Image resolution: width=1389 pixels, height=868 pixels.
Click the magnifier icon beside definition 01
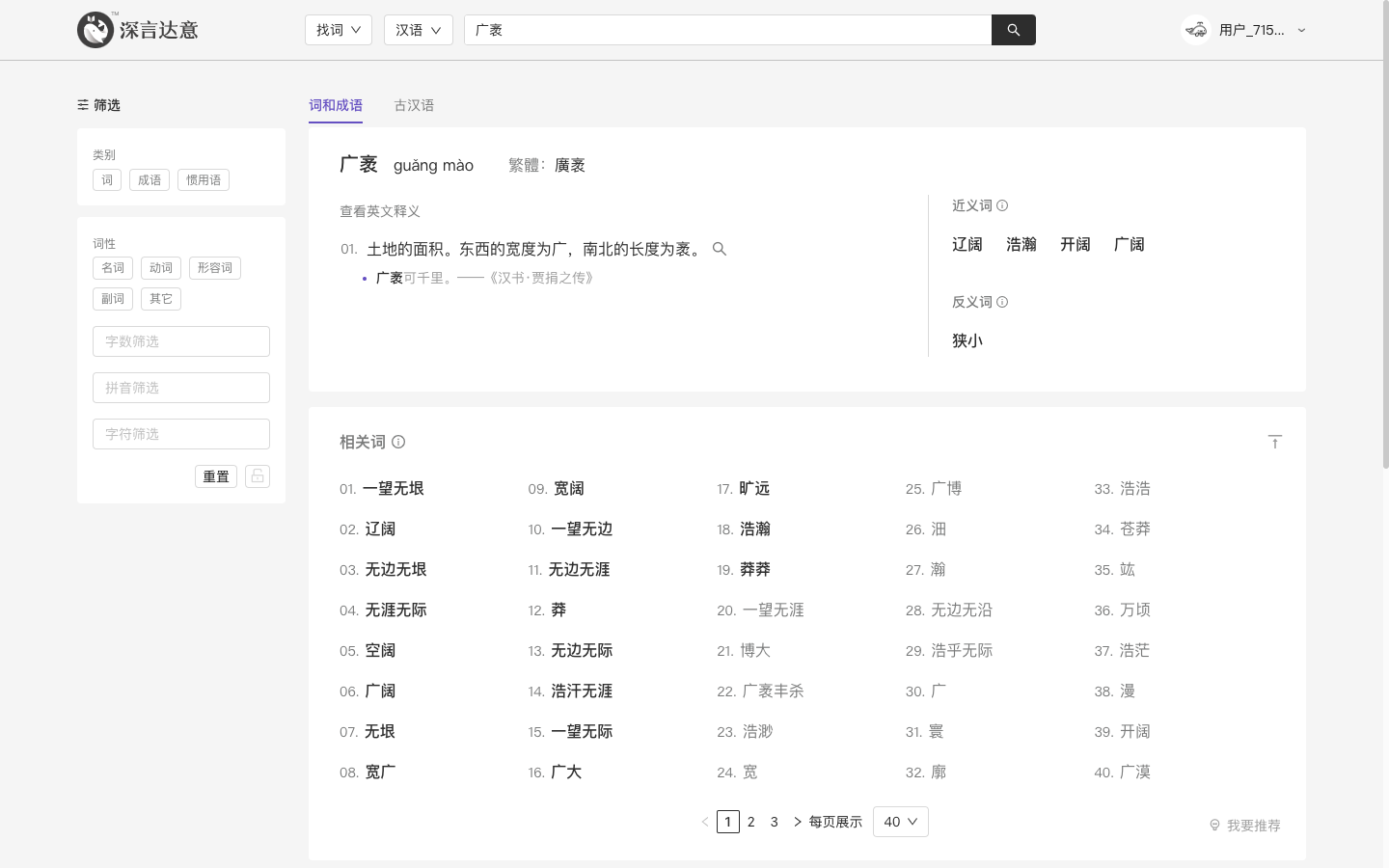(x=720, y=249)
